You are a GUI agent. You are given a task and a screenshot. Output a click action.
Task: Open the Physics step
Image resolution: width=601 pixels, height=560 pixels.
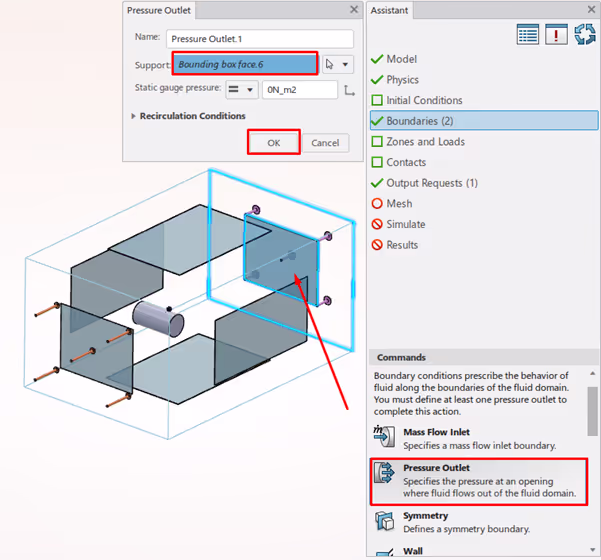pos(402,80)
